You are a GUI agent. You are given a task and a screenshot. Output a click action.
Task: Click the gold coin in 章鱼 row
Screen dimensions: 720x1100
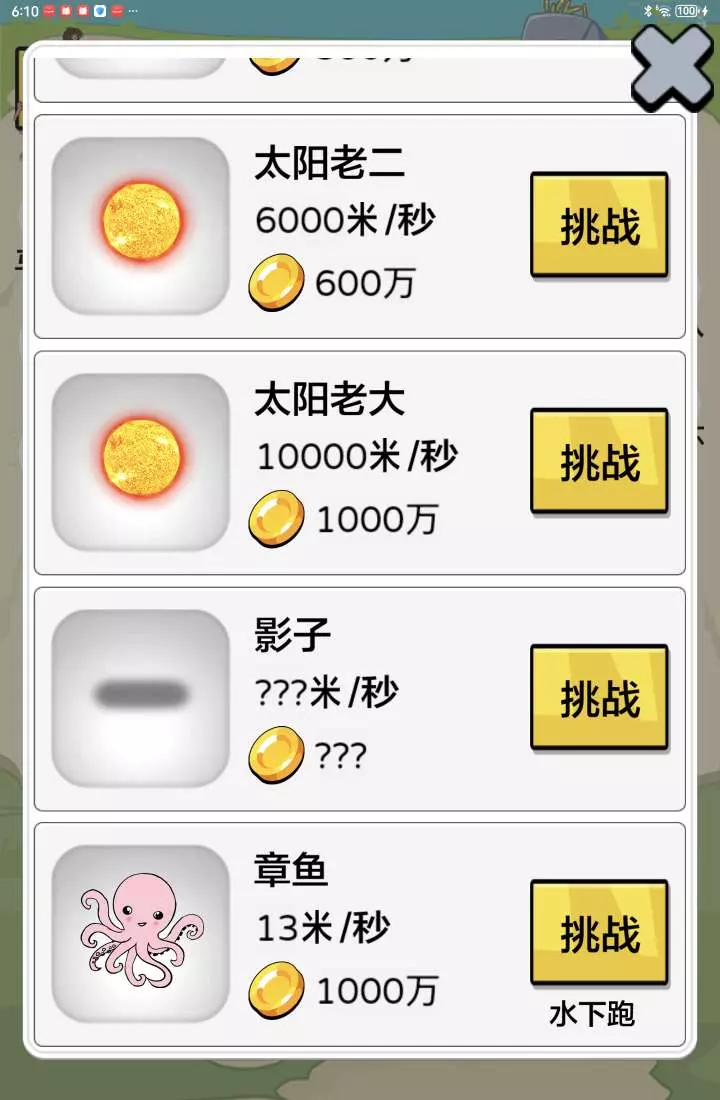coord(276,990)
